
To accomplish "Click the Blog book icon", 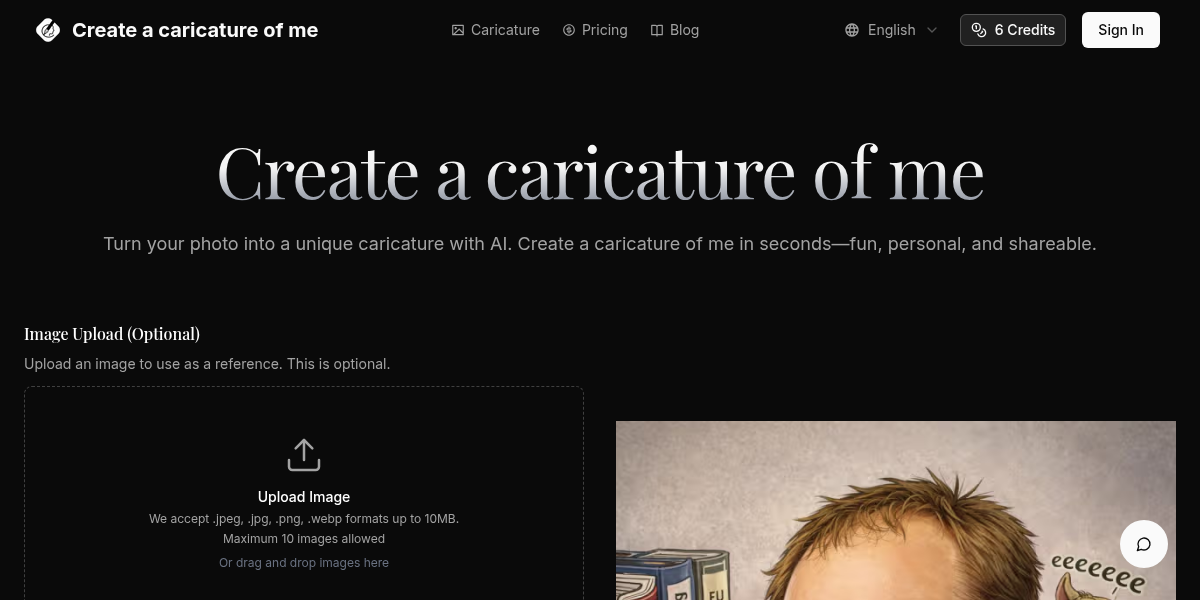I will [x=658, y=30].
